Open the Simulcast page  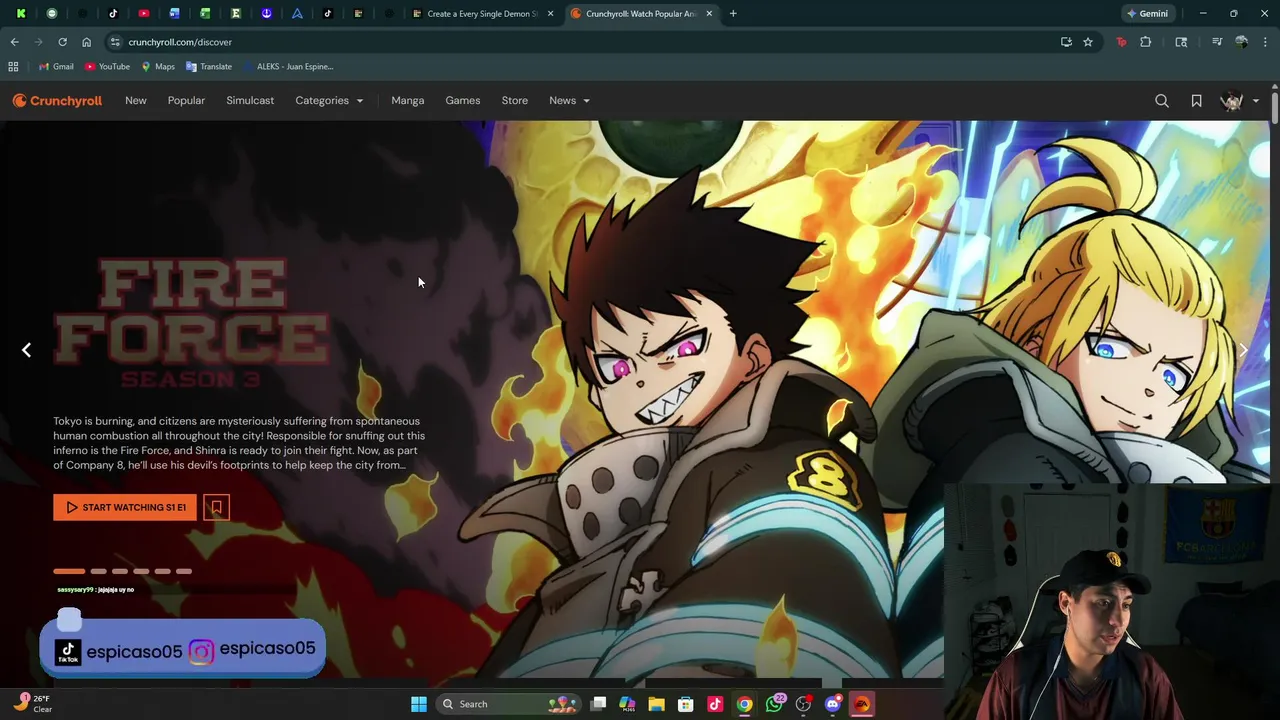(x=250, y=100)
